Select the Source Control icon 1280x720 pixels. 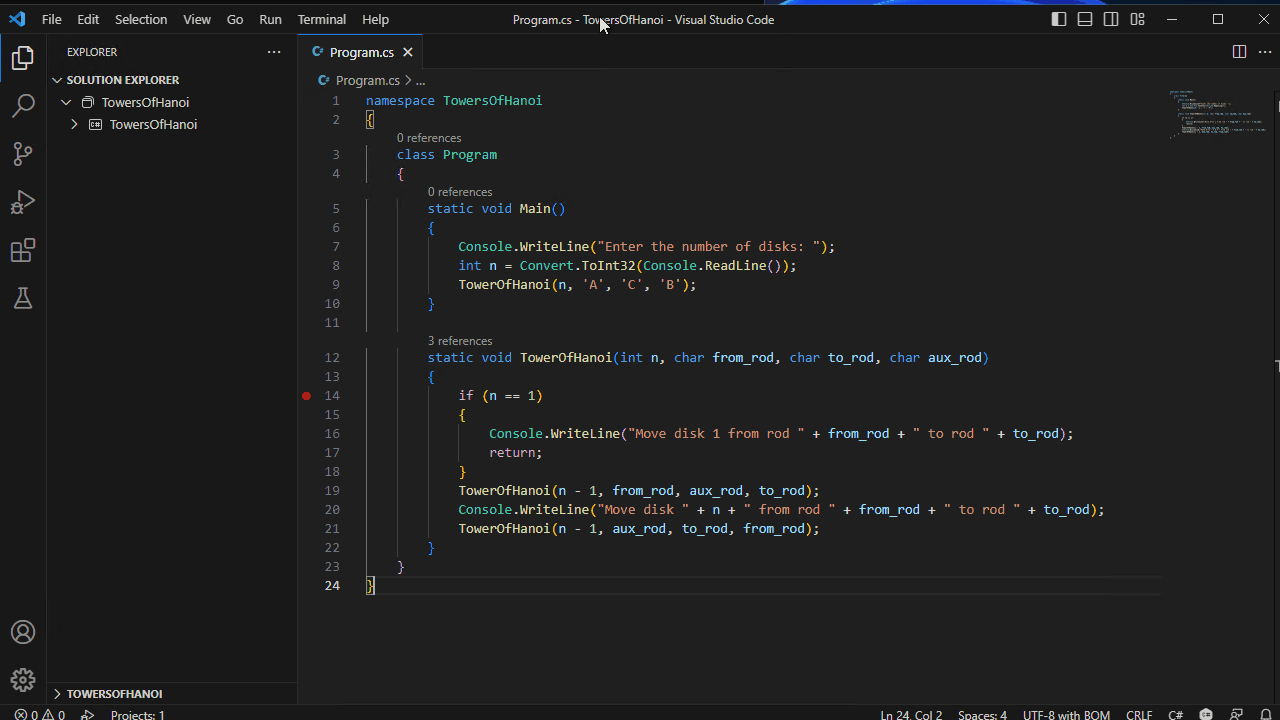pos(23,153)
